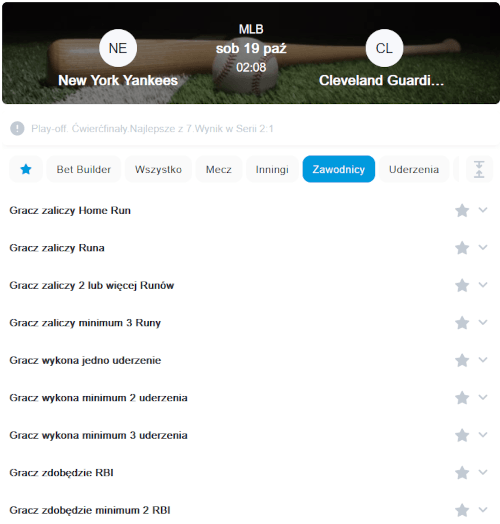
Task: Expand the Gracz zaliczy Home Run chevron
Action: (483, 210)
